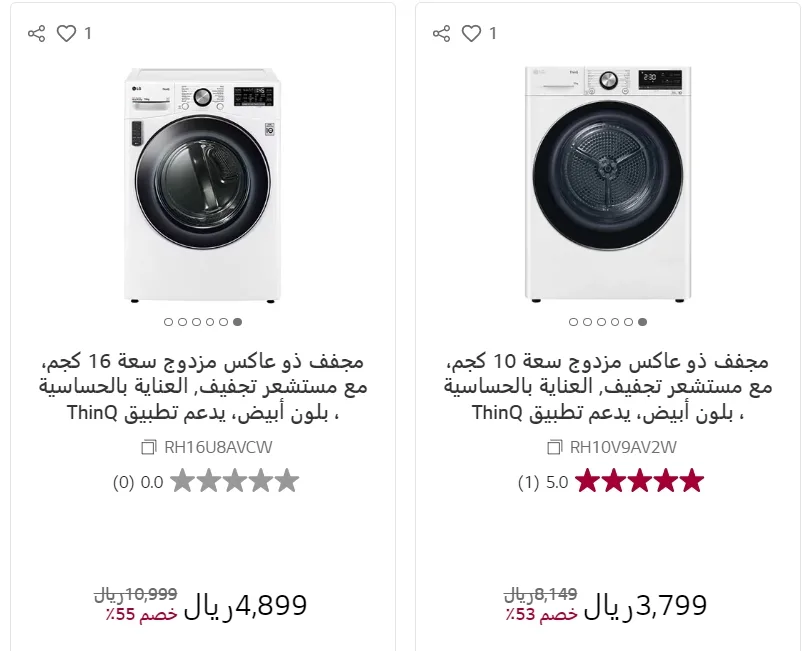The width and height of the screenshot is (802, 651).
Task: Share the RH16U8AVCW 16 kg dryer
Action: point(37,34)
